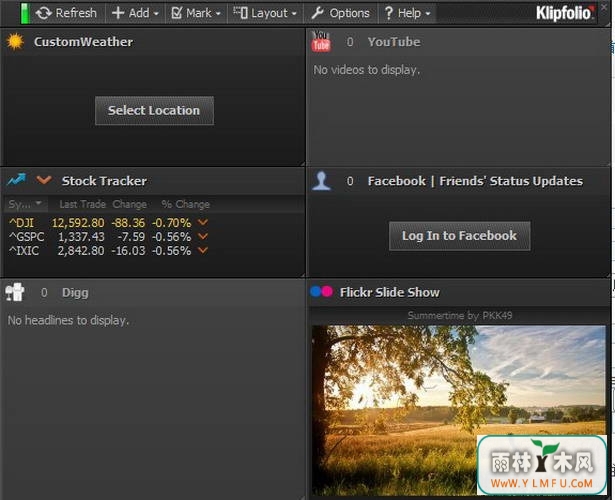Select the ^IXIC stock symbol

coord(24,251)
